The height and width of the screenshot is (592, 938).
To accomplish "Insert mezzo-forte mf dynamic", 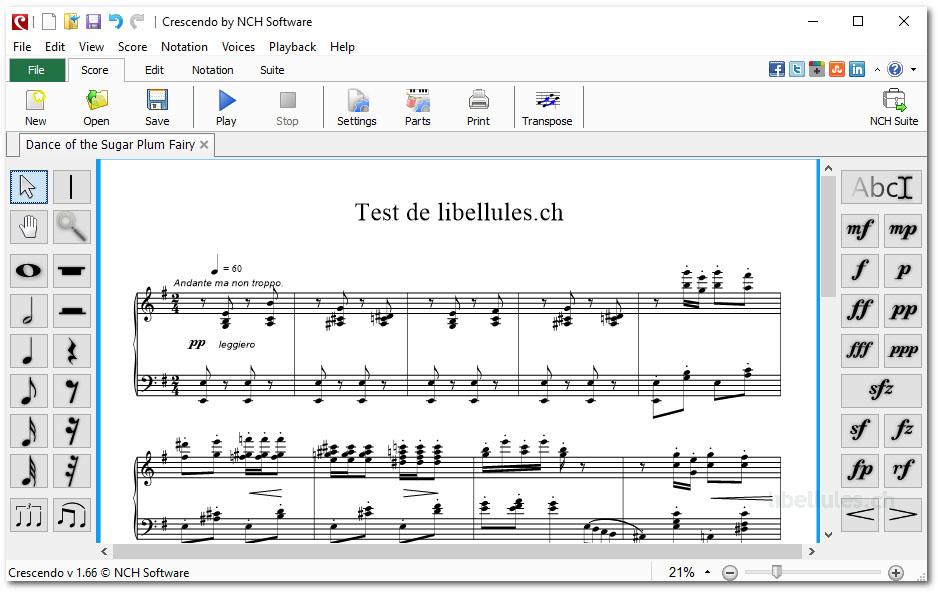I will pyautogui.click(x=860, y=230).
